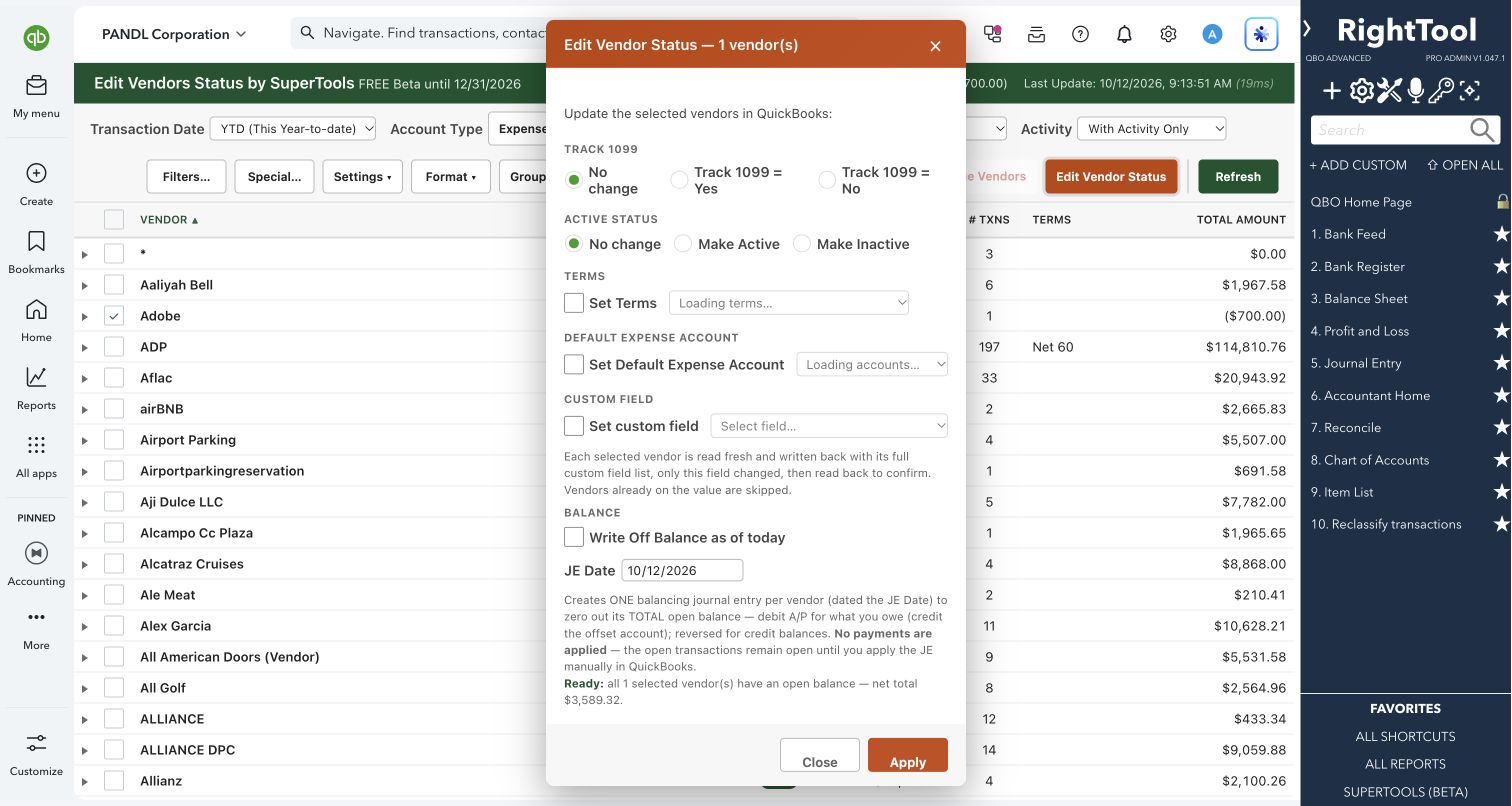Screen dimensions: 1512x806
Task: Open the Customize sliders icon
Action: click(36, 743)
